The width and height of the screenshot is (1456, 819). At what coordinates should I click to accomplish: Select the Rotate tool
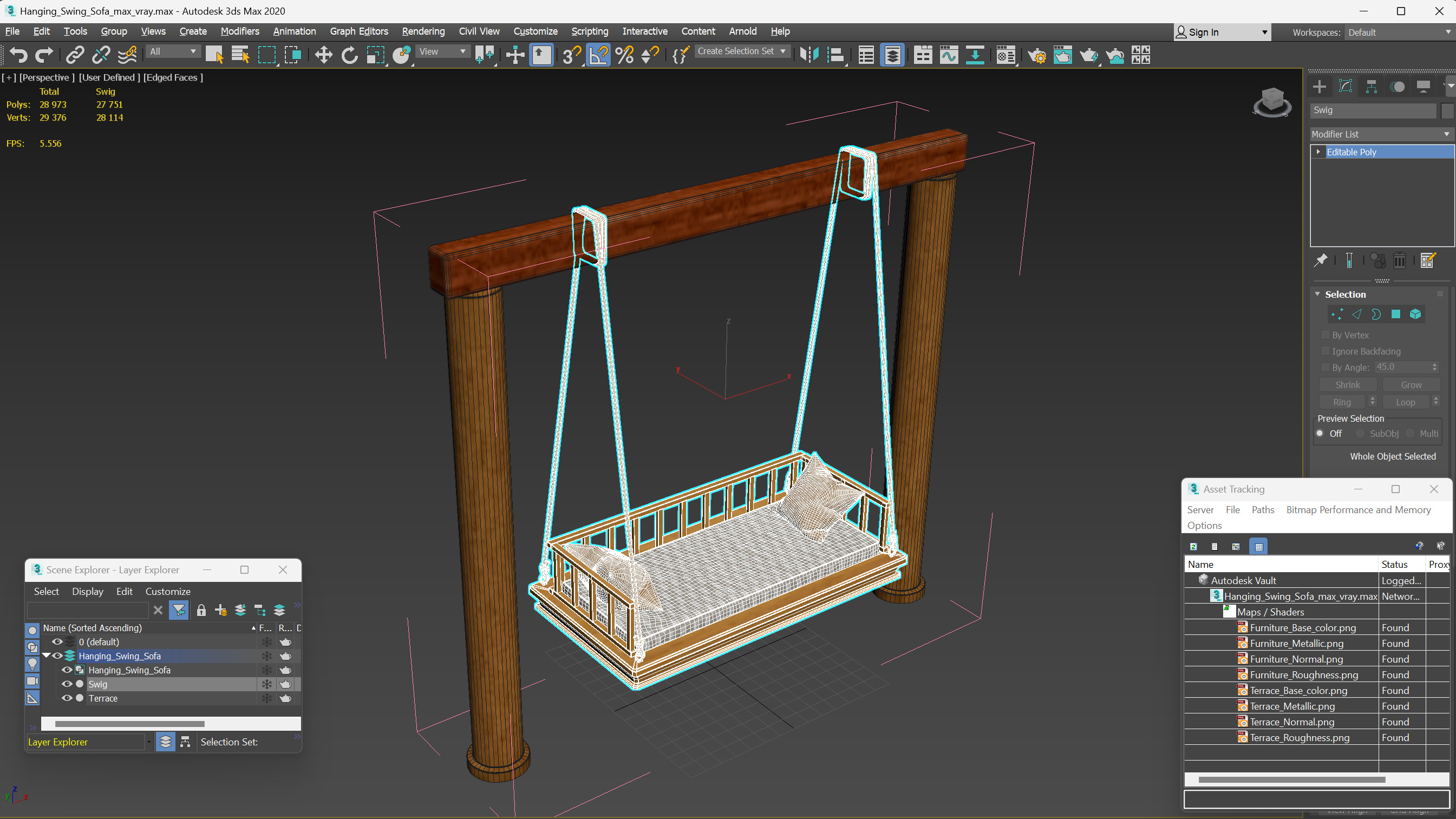(x=349, y=55)
